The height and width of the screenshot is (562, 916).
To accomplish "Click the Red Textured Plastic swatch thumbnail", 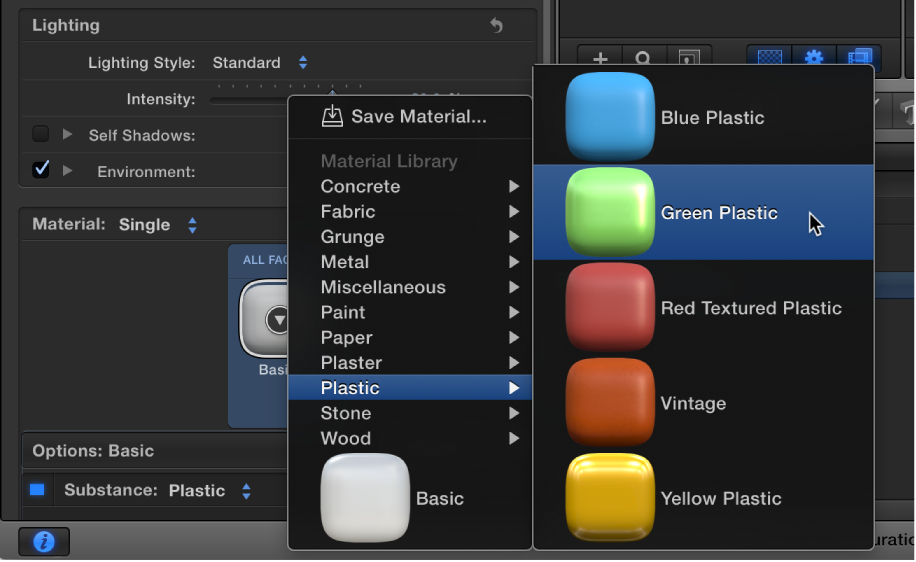I will pos(610,307).
